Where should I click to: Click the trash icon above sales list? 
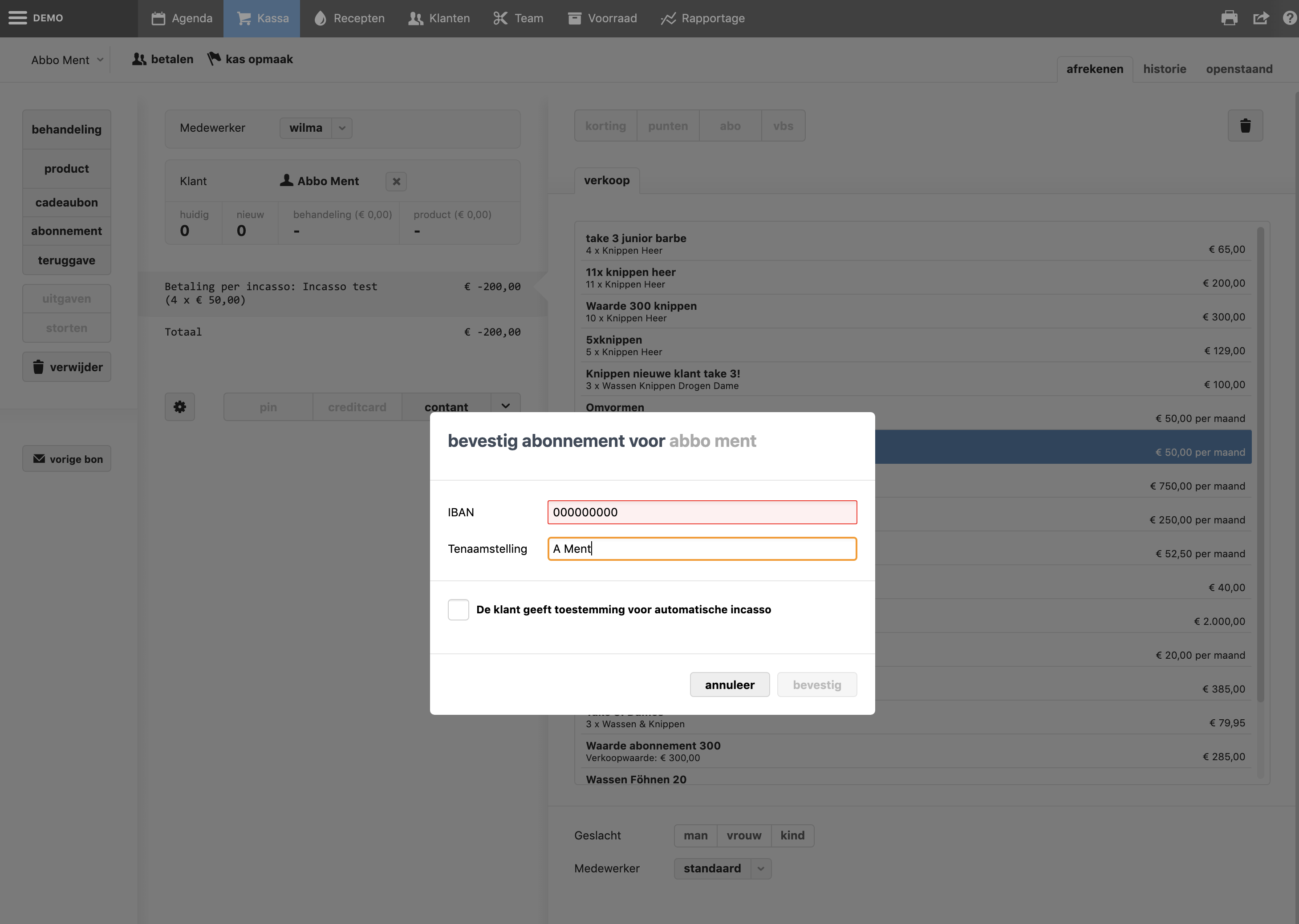(x=1245, y=126)
